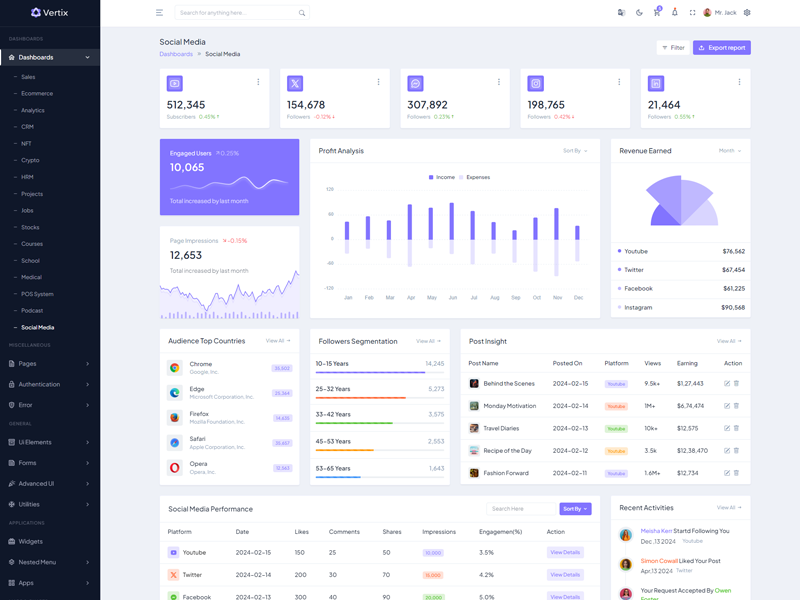
Task: Open the X followers card options menu
Action: click(378, 82)
